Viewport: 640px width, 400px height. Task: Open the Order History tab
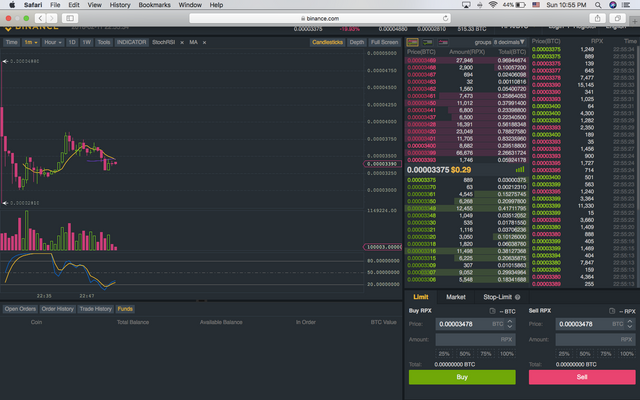coord(58,309)
